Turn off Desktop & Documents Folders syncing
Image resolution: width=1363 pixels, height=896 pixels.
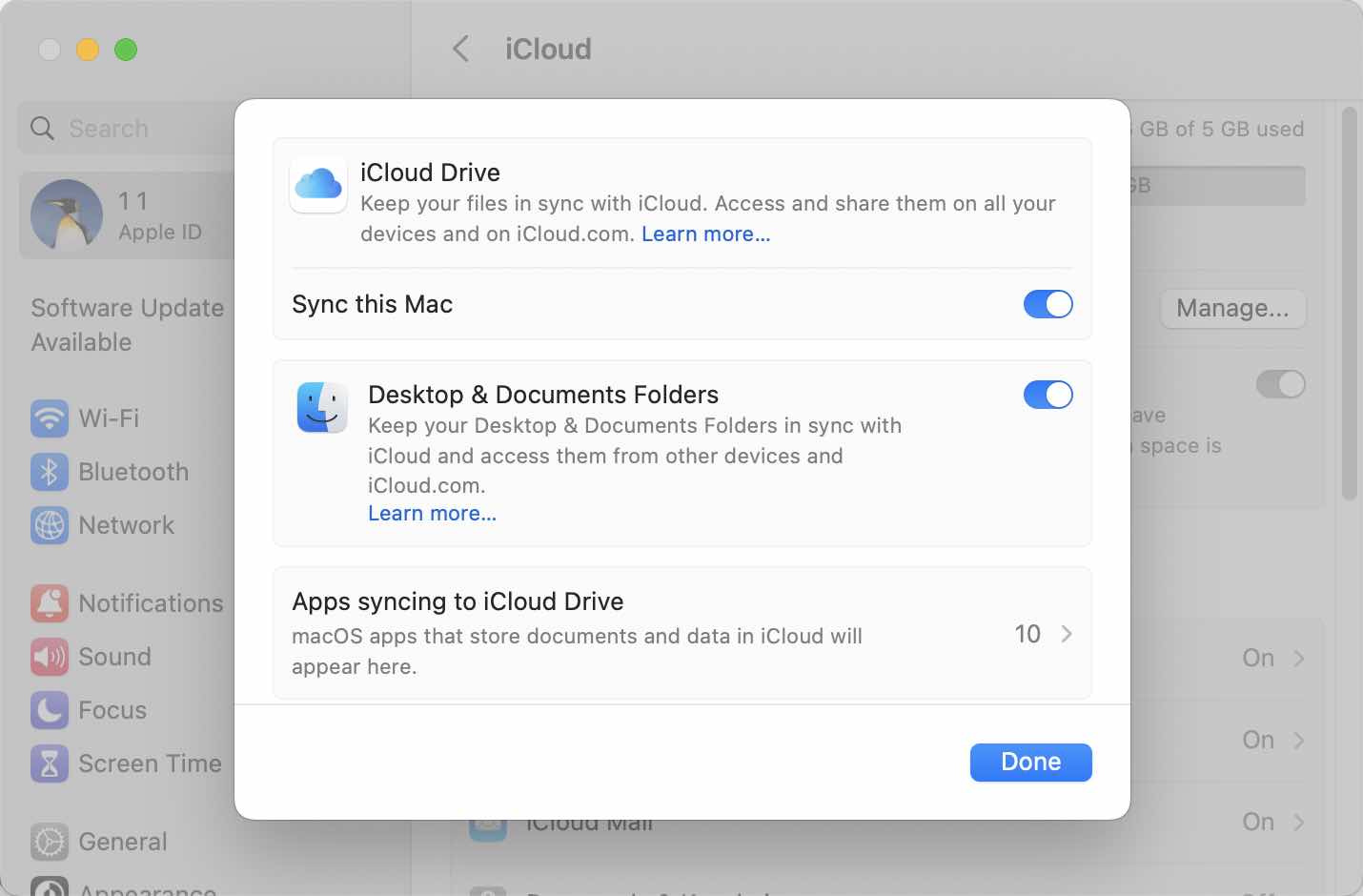(1048, 395)
